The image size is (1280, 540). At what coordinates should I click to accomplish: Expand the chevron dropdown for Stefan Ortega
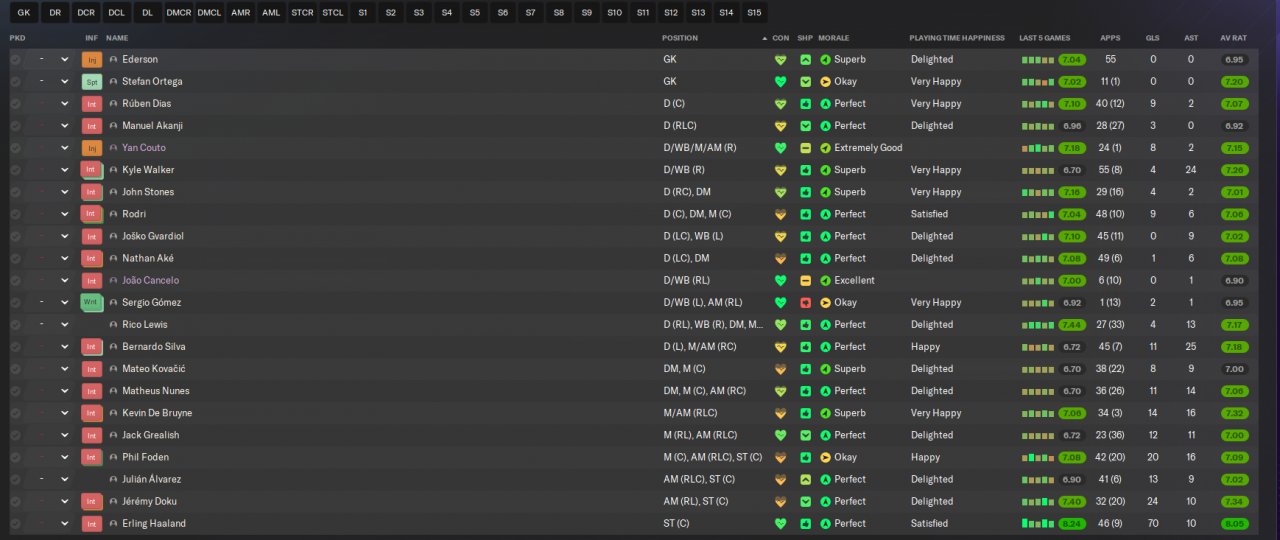65,82
